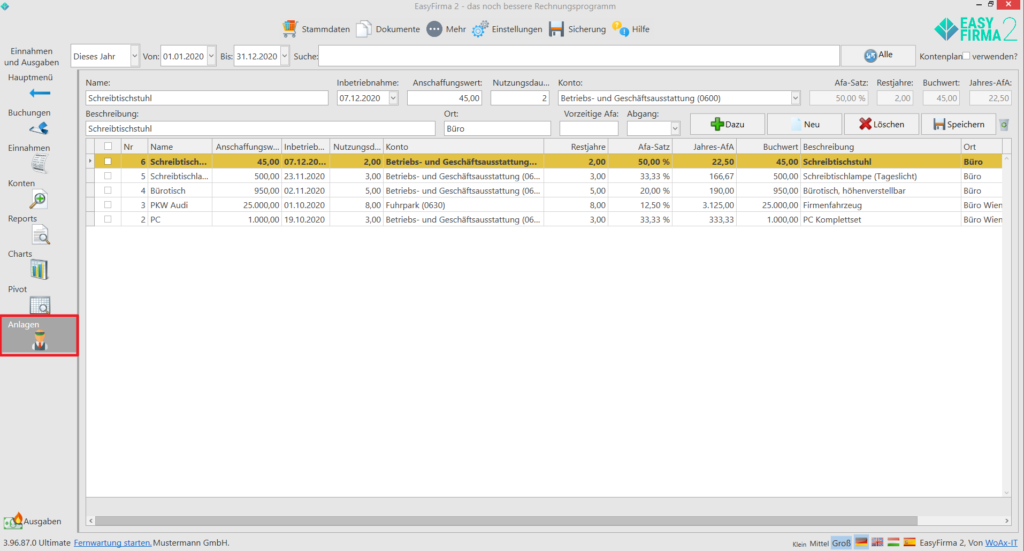This screenshot has height=551, width=1024.
Task: Click Fernwartung starten link
Action: 112,543
